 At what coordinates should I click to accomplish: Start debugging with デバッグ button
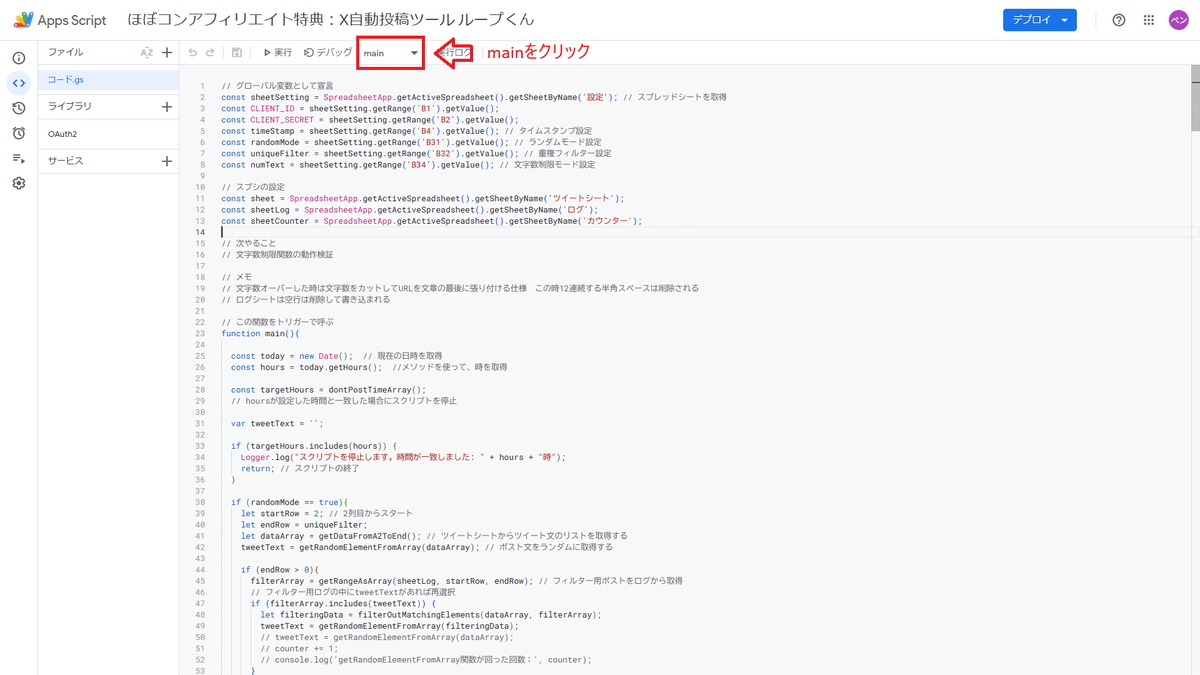pyautogui.click(x=328, y=53)
